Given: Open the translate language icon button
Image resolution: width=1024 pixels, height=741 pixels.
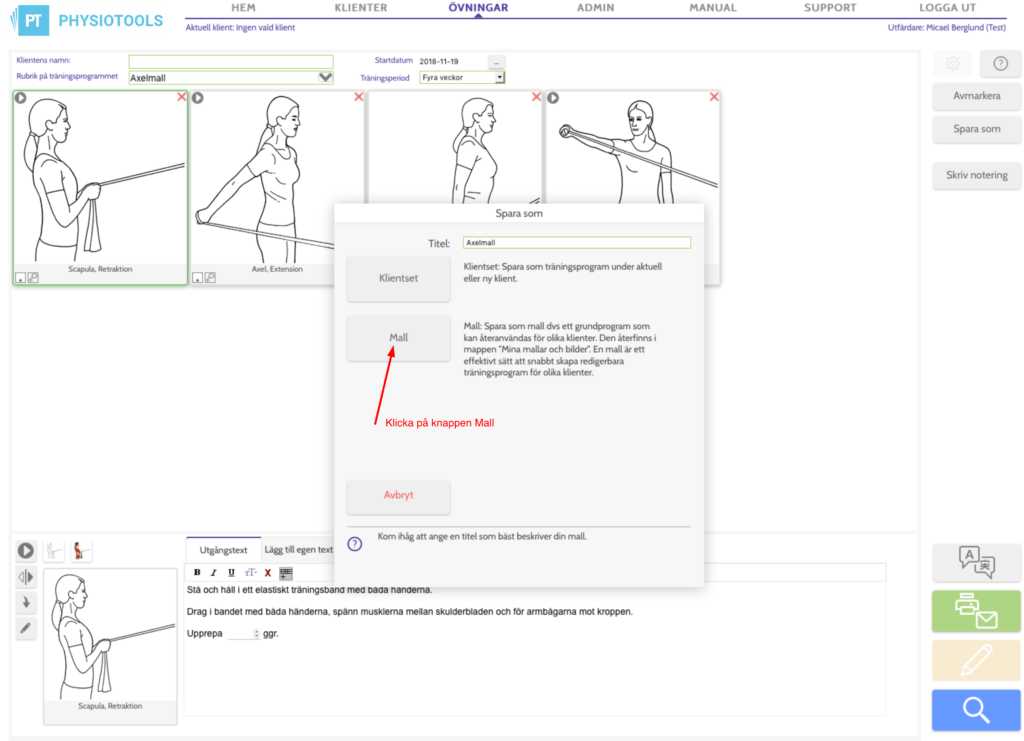Looking at the screenshot, I should pos(976,562).
